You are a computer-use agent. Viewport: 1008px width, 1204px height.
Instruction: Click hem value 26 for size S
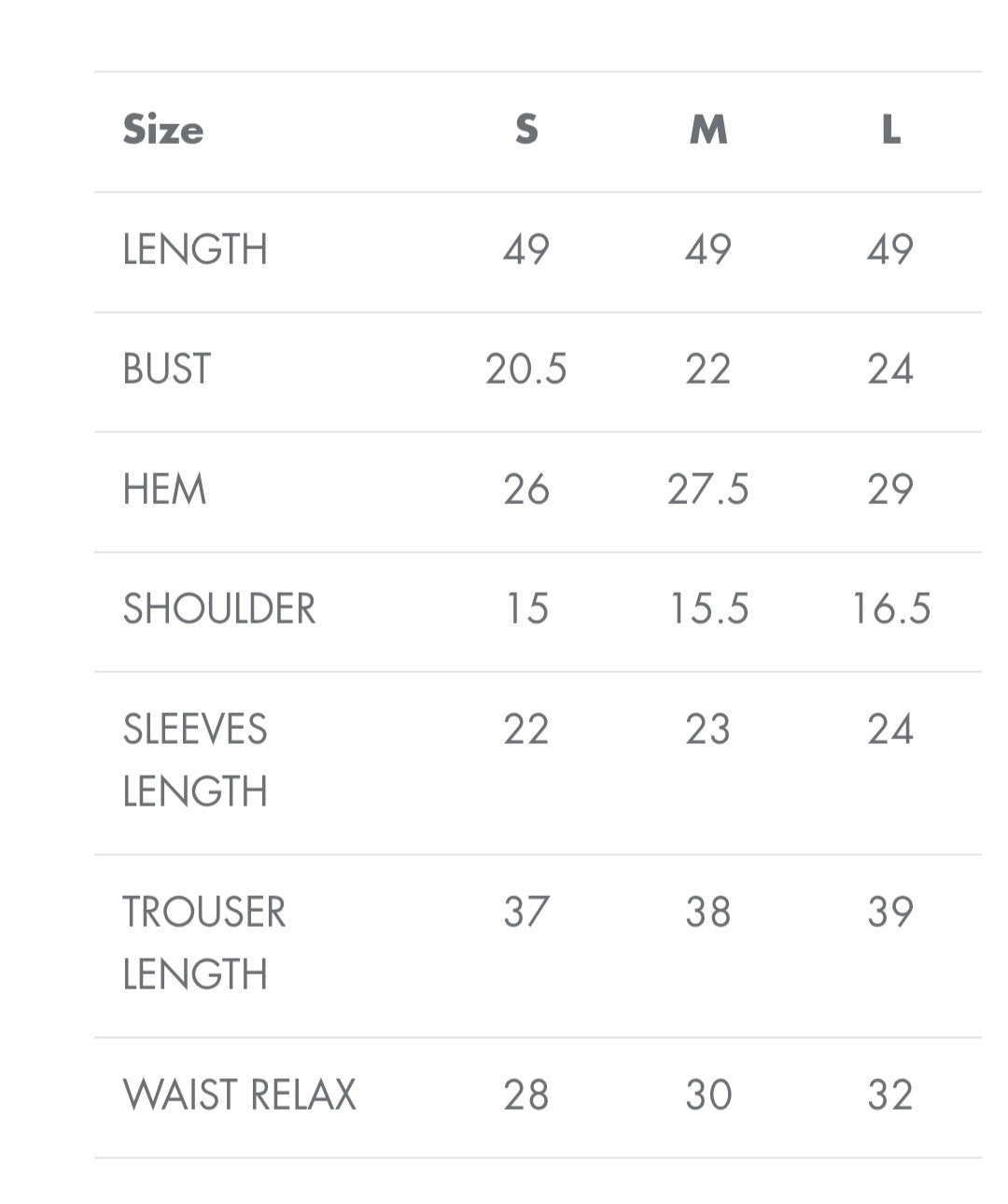click(526, 490)
